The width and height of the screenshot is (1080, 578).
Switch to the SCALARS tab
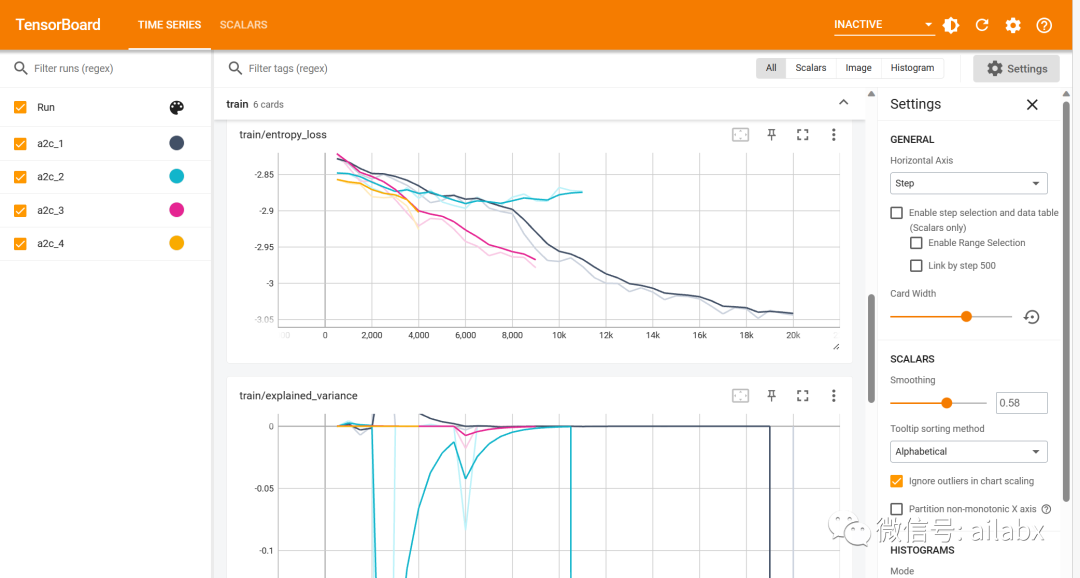click(x=243, y=25)
